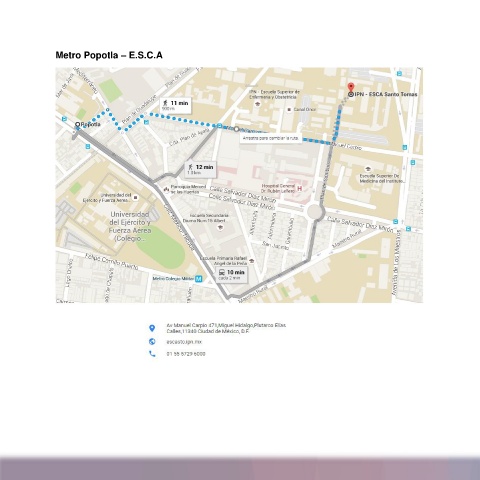
Task: Click the phone number 01 55 5729 6000
Action: pyautogui.click(x=186, y=354)
